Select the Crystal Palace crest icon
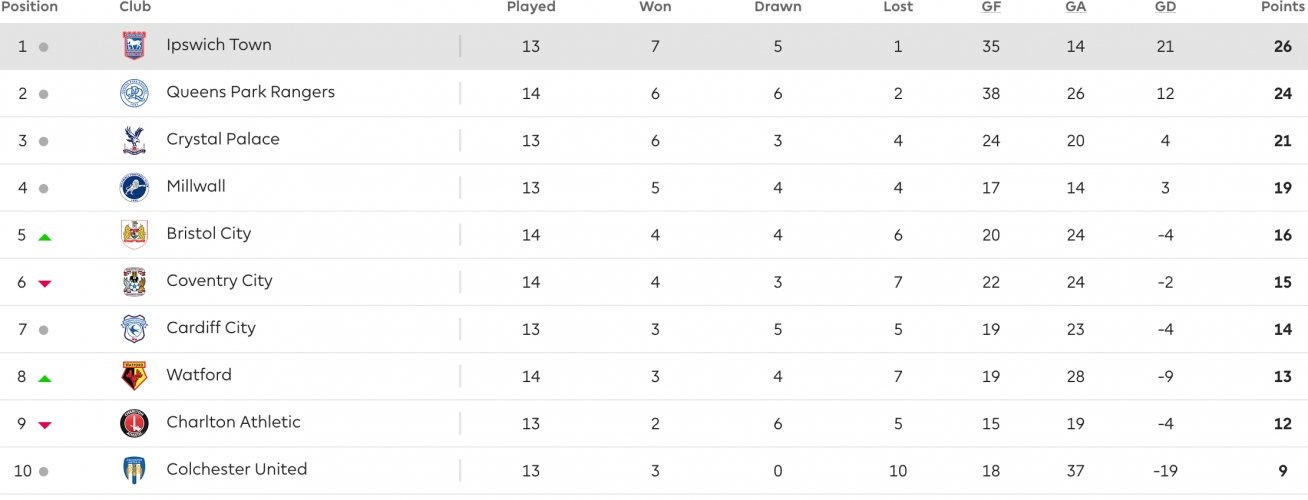This screenshot has width=1308, height=500. point(134,140)
